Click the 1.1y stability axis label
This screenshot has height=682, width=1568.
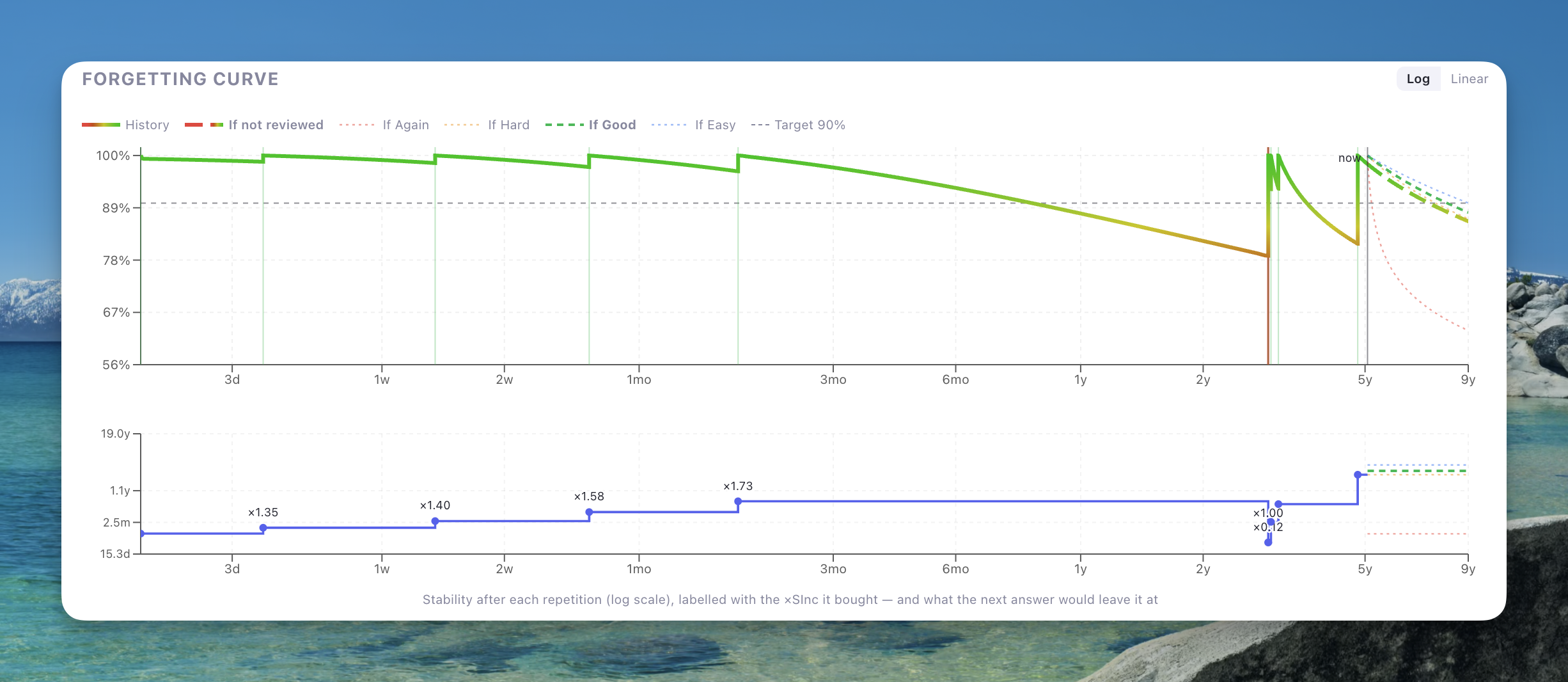(120, 491)
